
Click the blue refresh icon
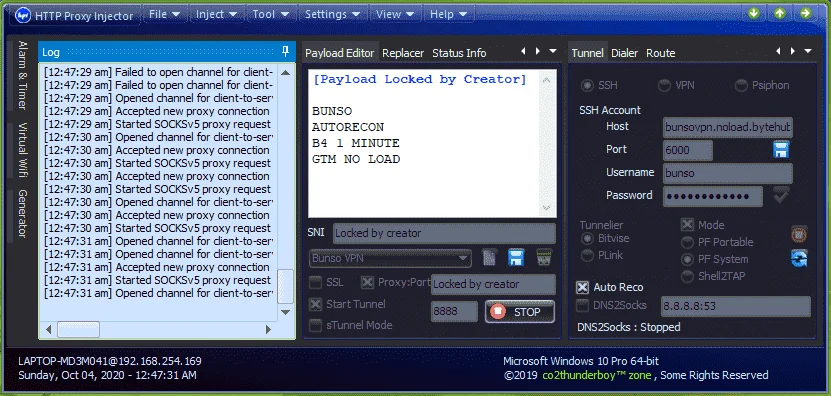point(799,258)
